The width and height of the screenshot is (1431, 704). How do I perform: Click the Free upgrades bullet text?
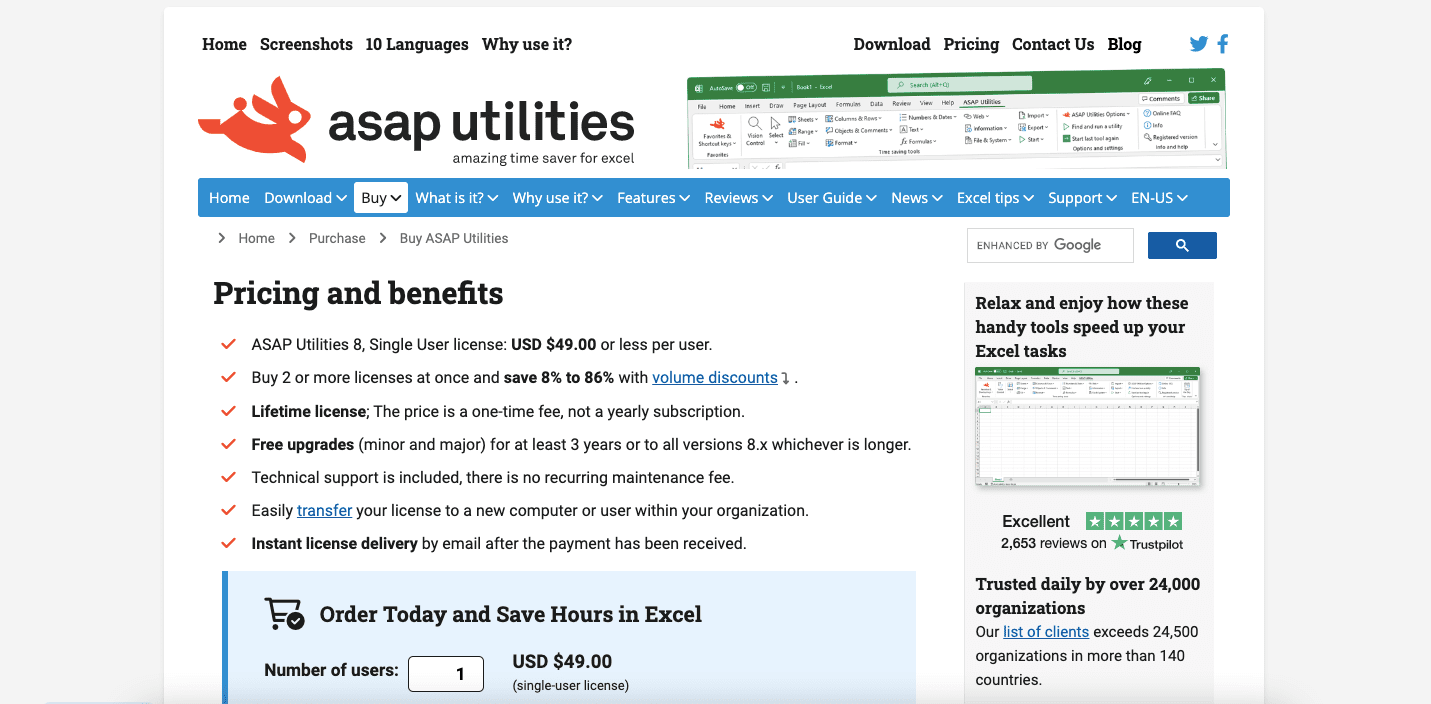(x=581, y=444)
